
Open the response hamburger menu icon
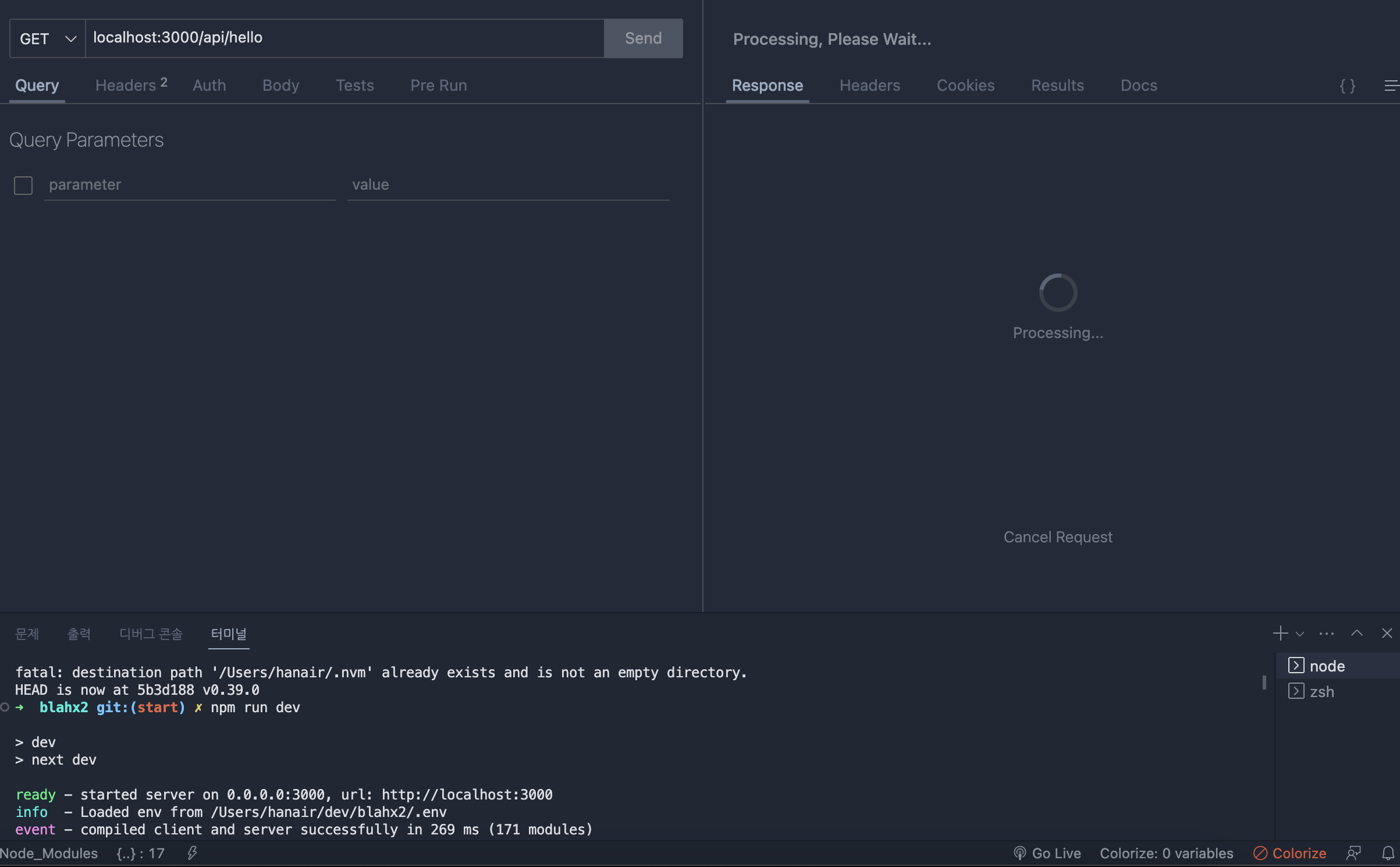(1391, 86)
